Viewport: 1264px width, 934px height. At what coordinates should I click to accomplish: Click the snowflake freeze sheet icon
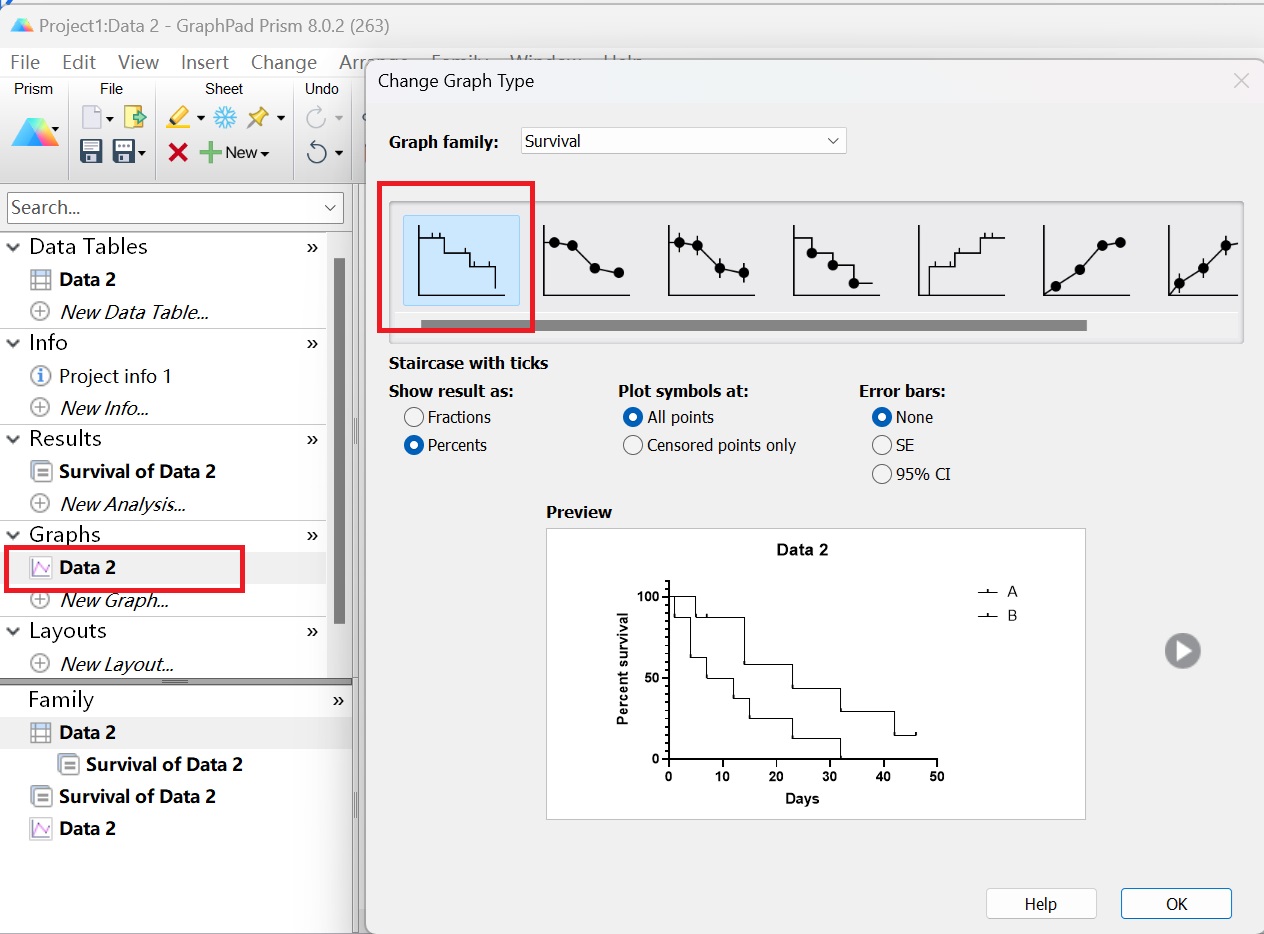225,118
